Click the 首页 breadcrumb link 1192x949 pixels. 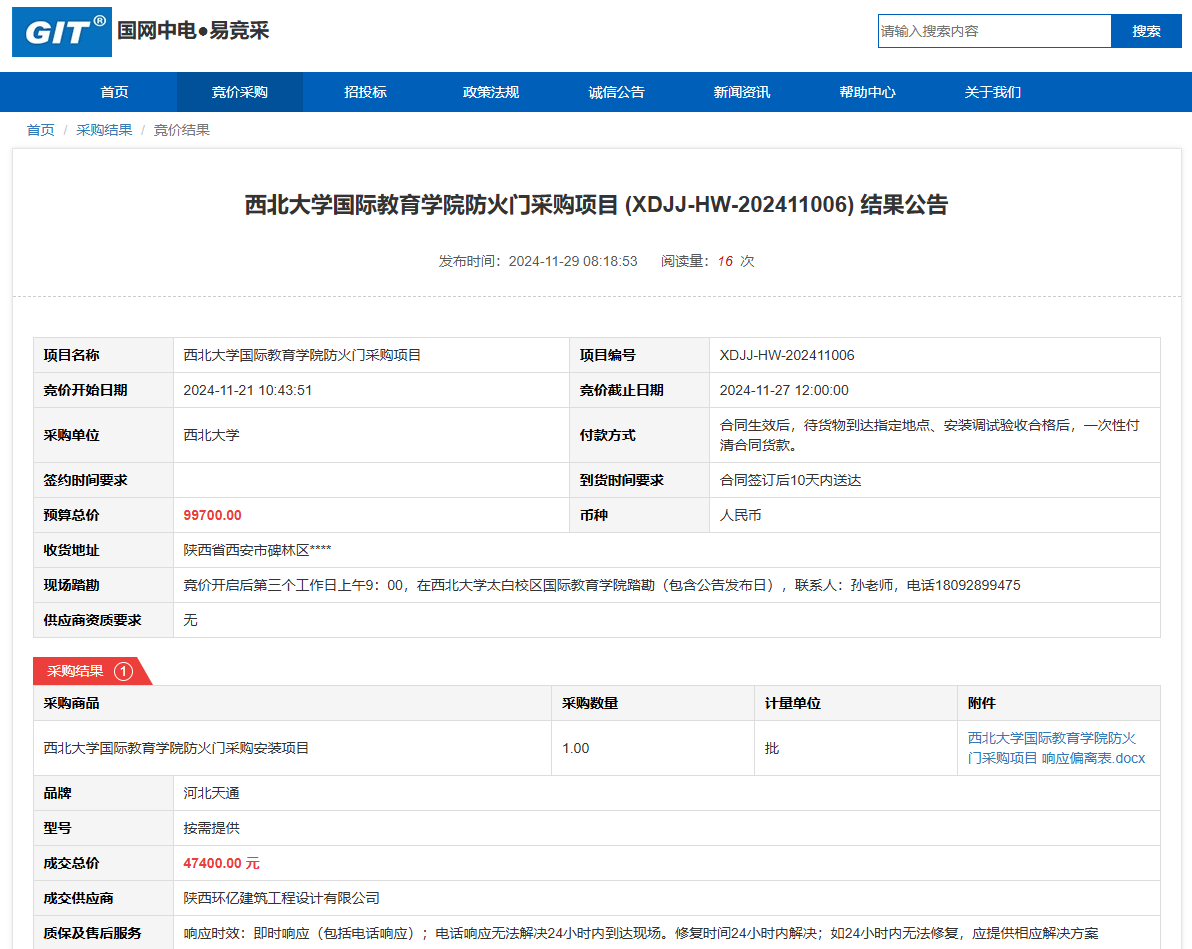pyautogui.click(x=40, y=130)
